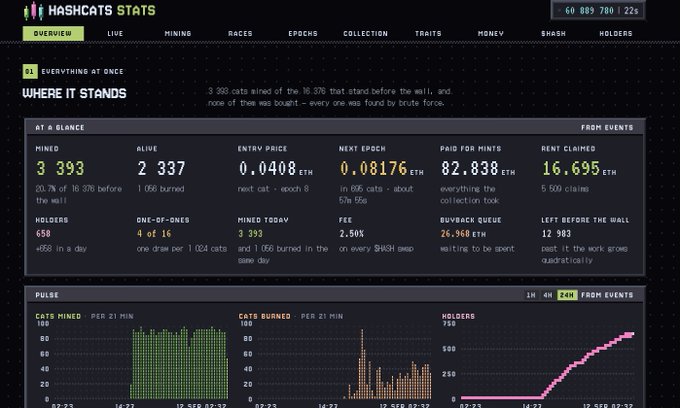This screenshot has width=680, height=408.
Task: Click the Cats Burned bar chart
Action: click(x=335, y=362)
